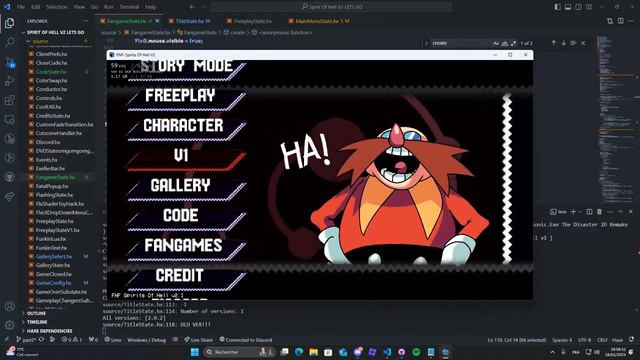
Task: Go to next match arrow
Action: 564,43
